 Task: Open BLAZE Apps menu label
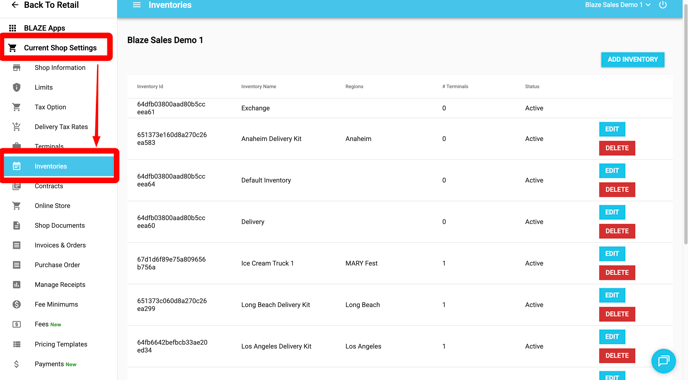tap(44, 28)
